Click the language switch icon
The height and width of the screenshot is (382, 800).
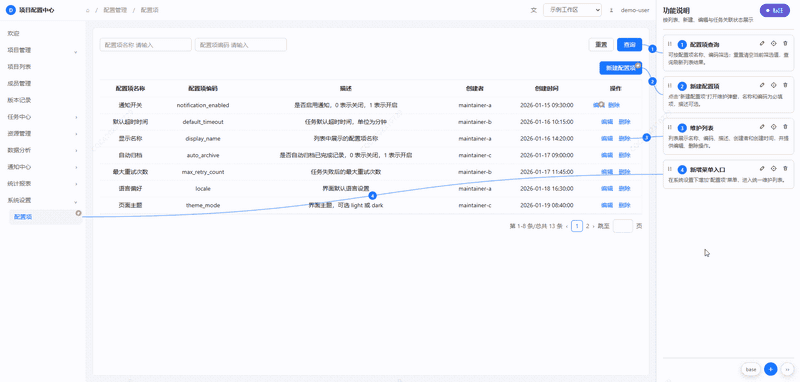[534, 10]
